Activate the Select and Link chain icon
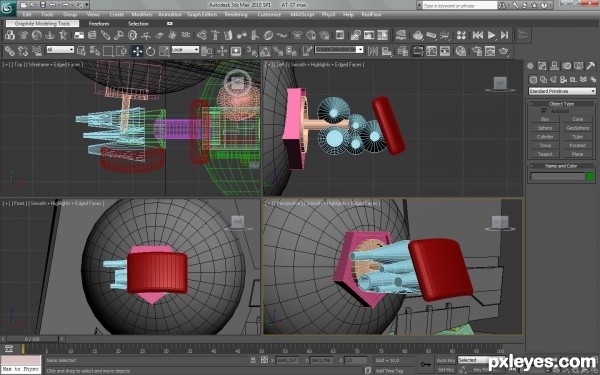Viewport: 600px width, 375px height. [10, 51]
